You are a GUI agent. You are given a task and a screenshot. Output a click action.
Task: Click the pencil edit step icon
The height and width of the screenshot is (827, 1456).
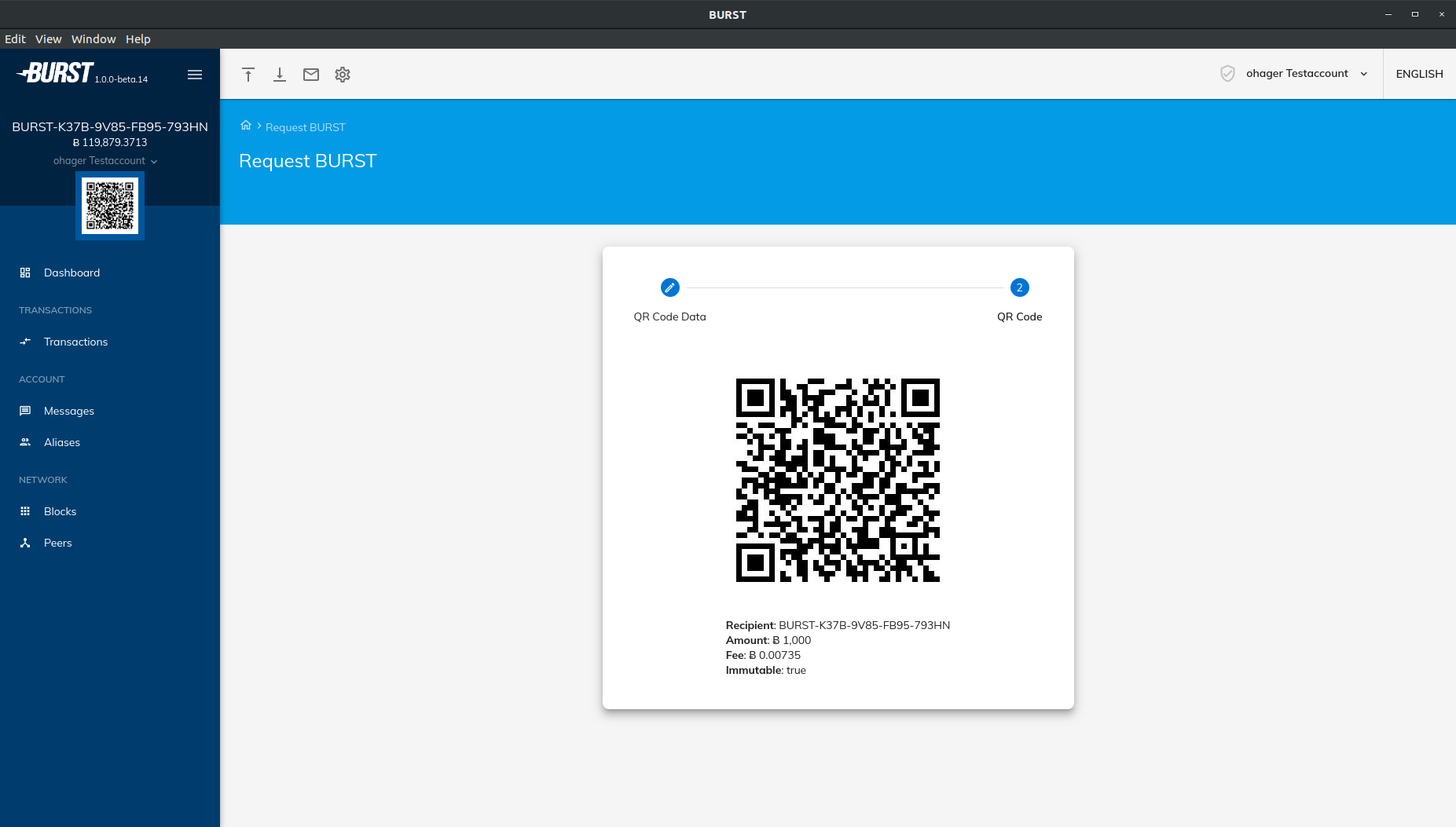[x=669, y=287]
